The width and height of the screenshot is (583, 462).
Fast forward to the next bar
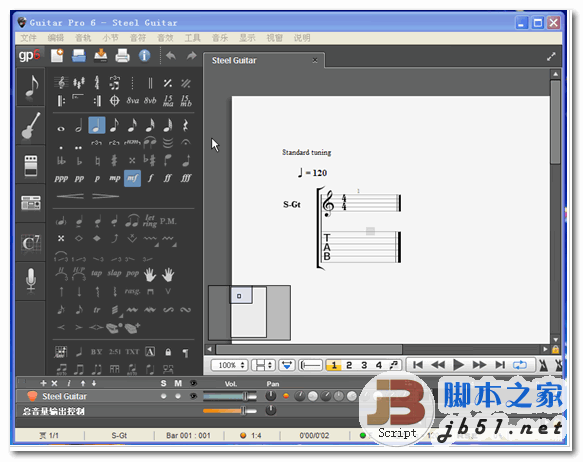(x=479, y=365)
